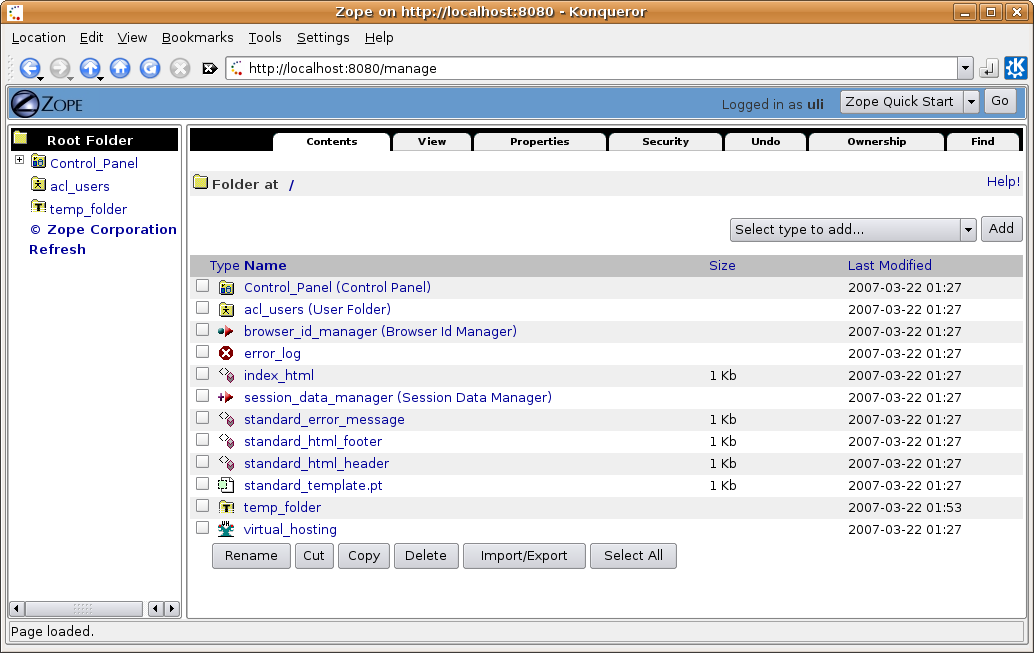Open the URL history dropdown arrow
Image resolution: width=1034 pixels, height=653 pixels.
pyautogui.click(x=965, y=68)
